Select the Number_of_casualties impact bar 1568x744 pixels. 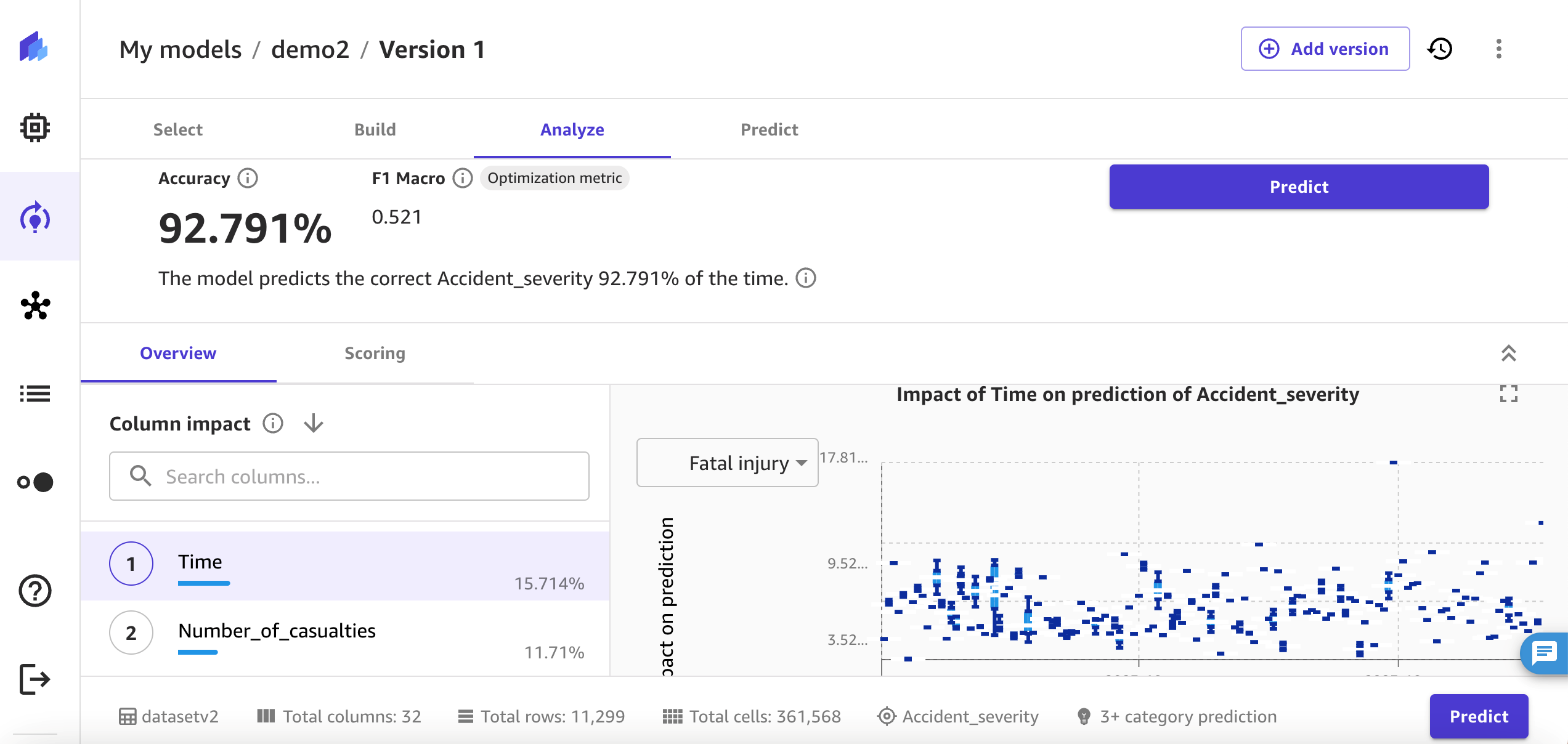198,652
